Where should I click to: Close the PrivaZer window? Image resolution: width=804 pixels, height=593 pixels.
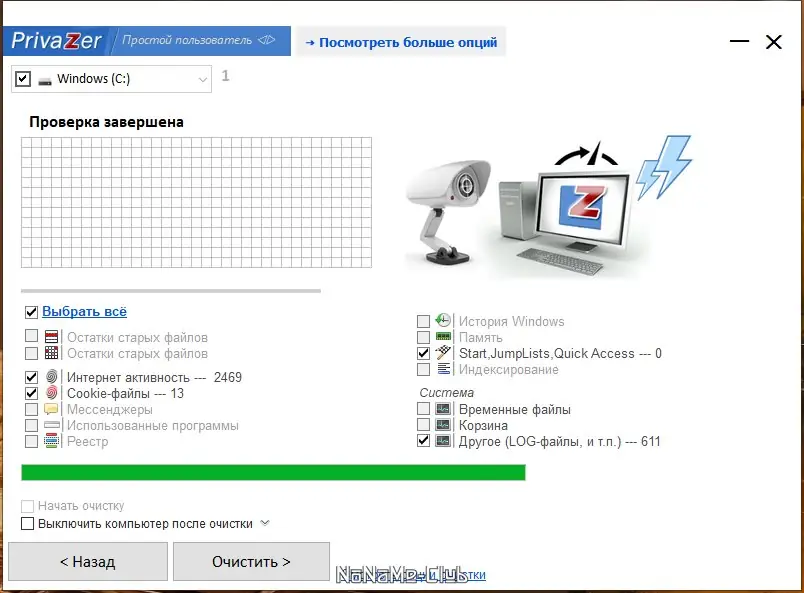774,42
